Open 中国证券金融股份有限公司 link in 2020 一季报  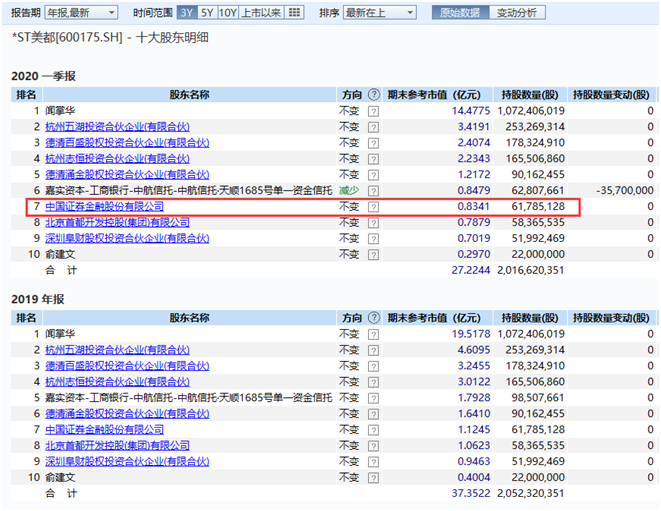[104, 206]
